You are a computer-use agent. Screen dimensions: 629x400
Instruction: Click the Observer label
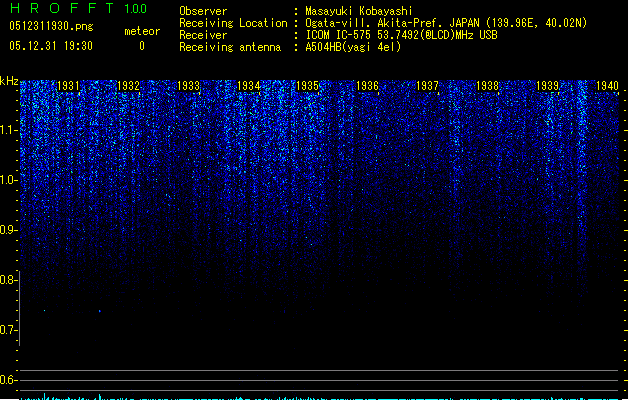(203, 11)
